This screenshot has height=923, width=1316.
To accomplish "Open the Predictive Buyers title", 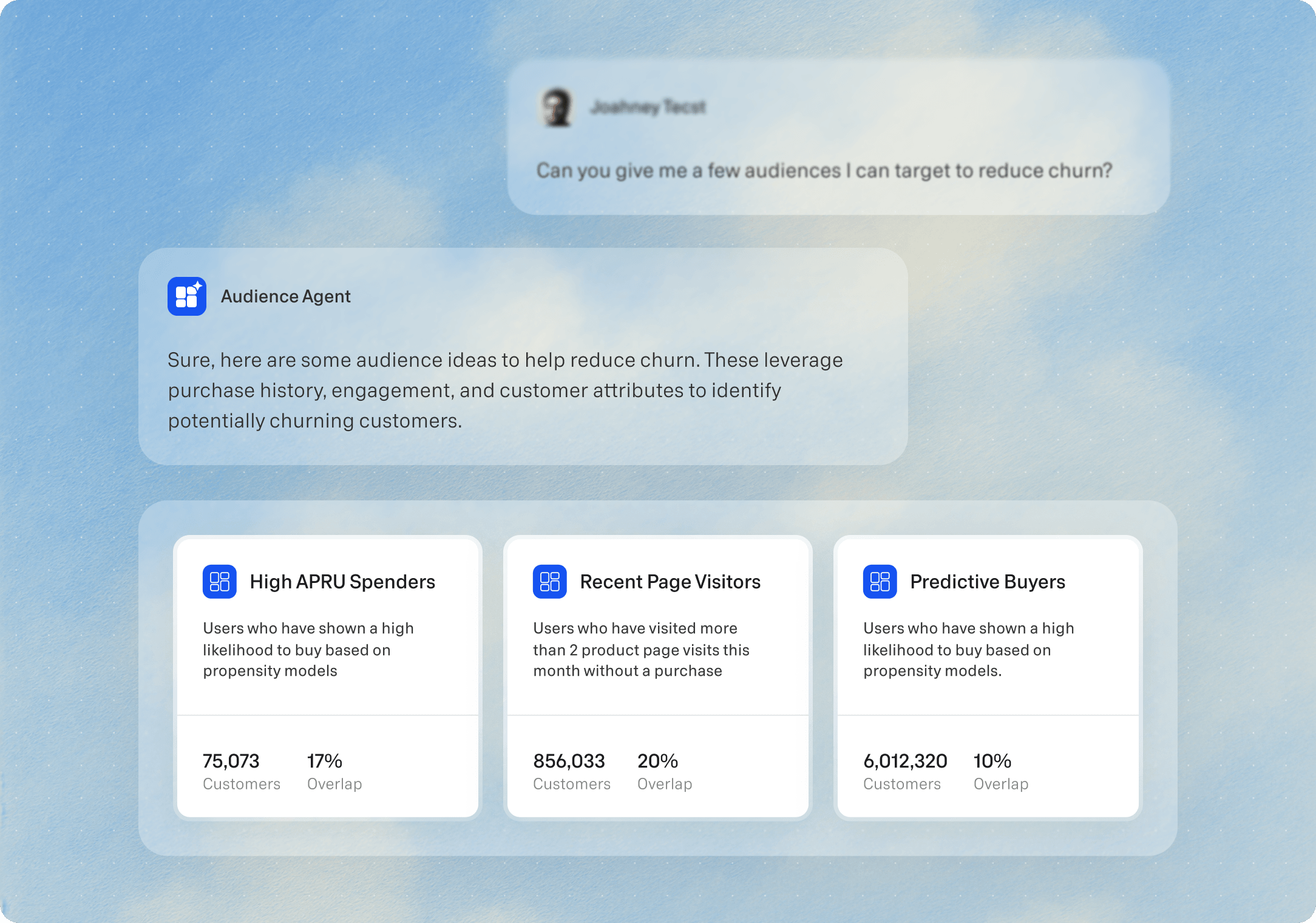I will (988, 582).
